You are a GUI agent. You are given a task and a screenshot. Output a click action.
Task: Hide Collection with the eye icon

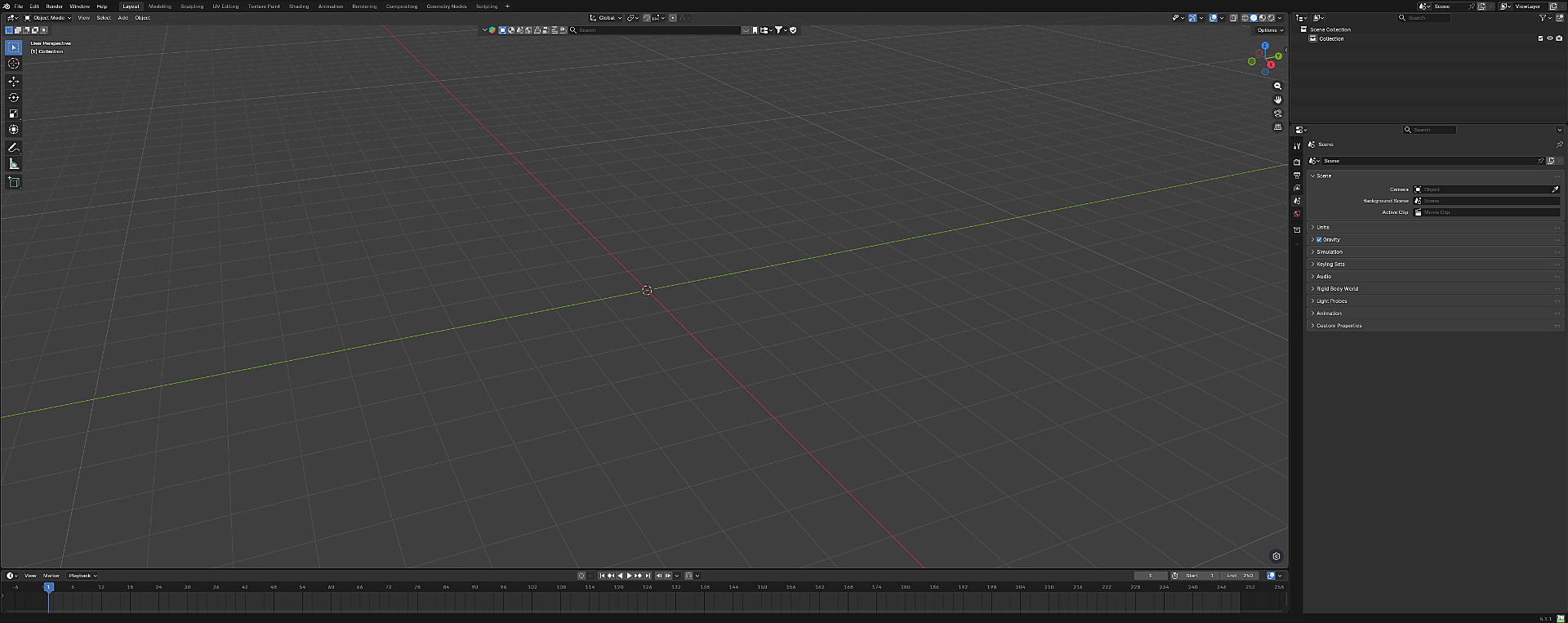[1549, 38]
